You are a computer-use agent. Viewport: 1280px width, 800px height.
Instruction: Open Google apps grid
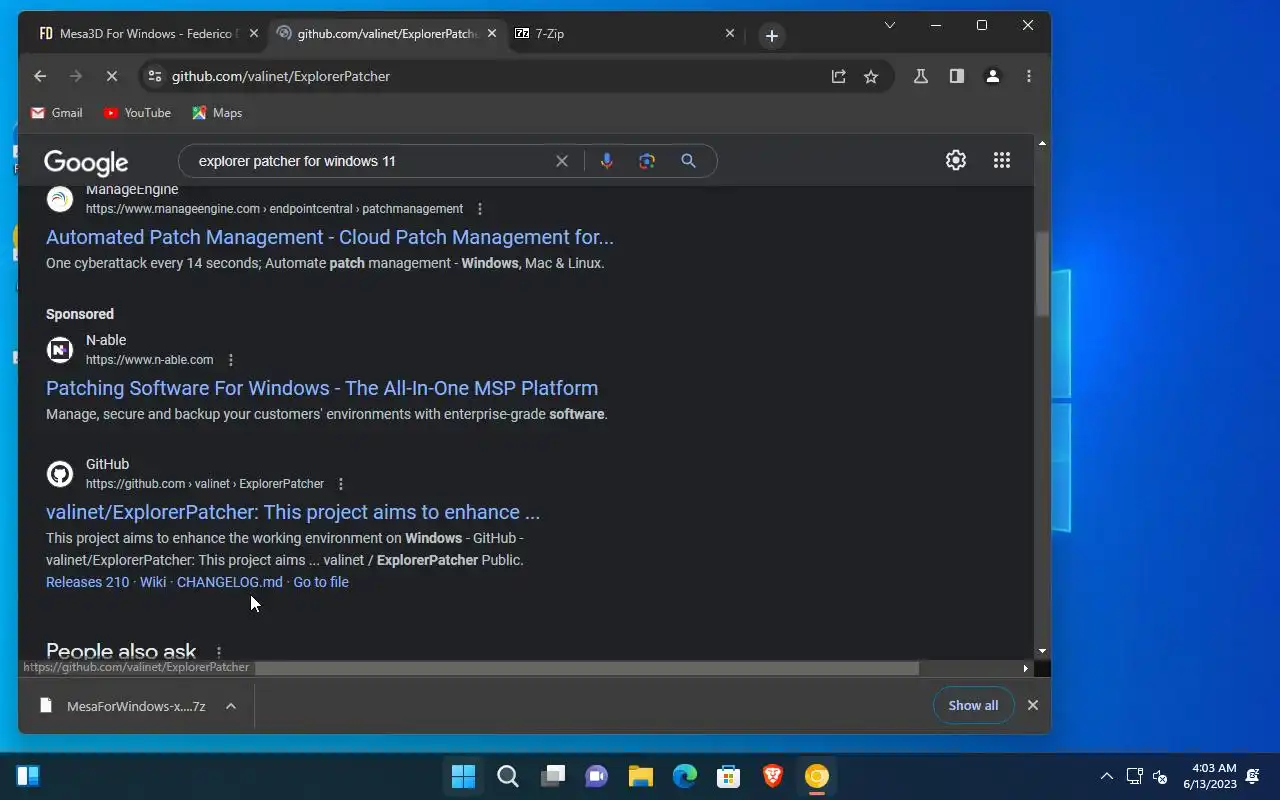[1002, 160]
